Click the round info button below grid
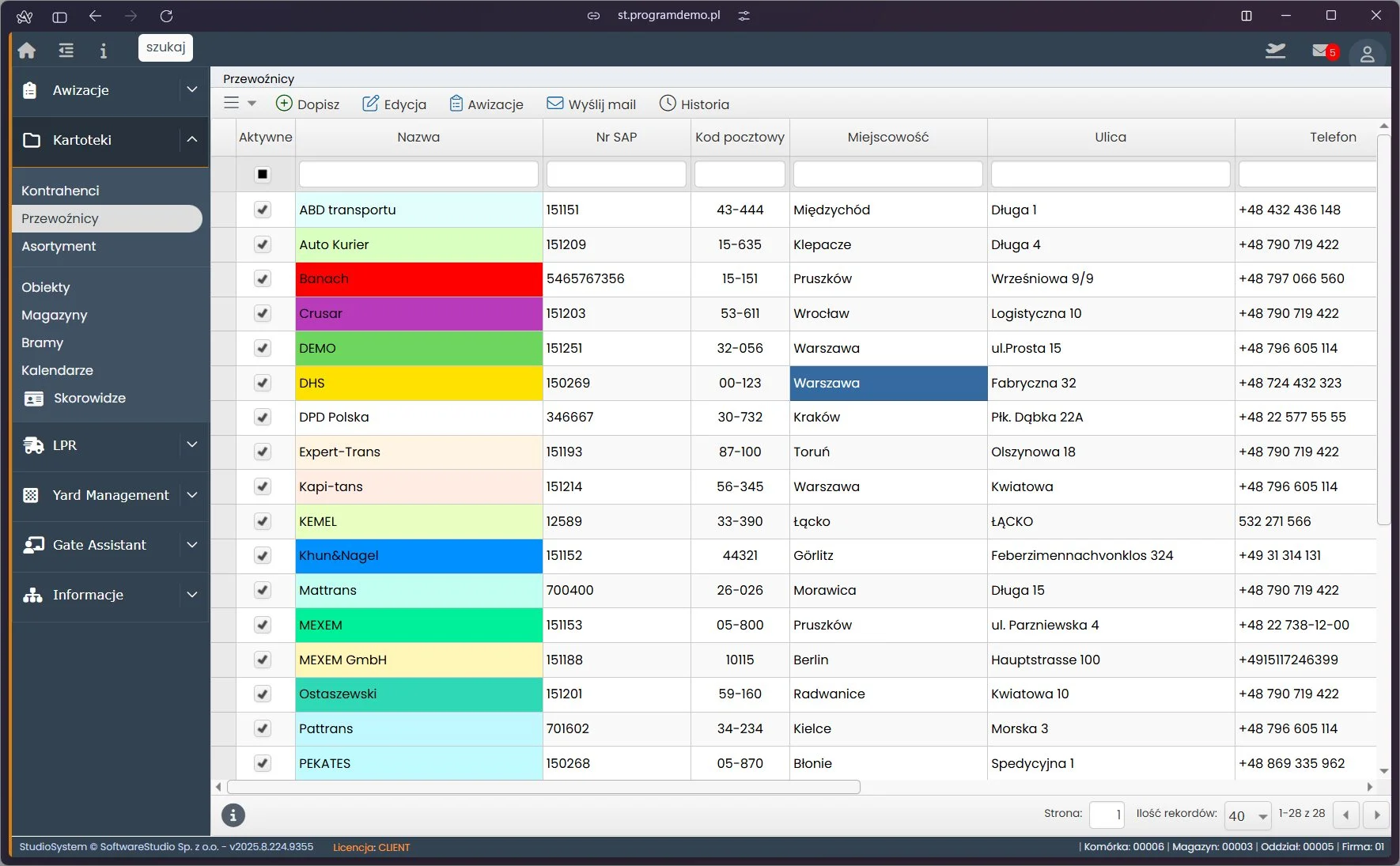 [233, 815]
